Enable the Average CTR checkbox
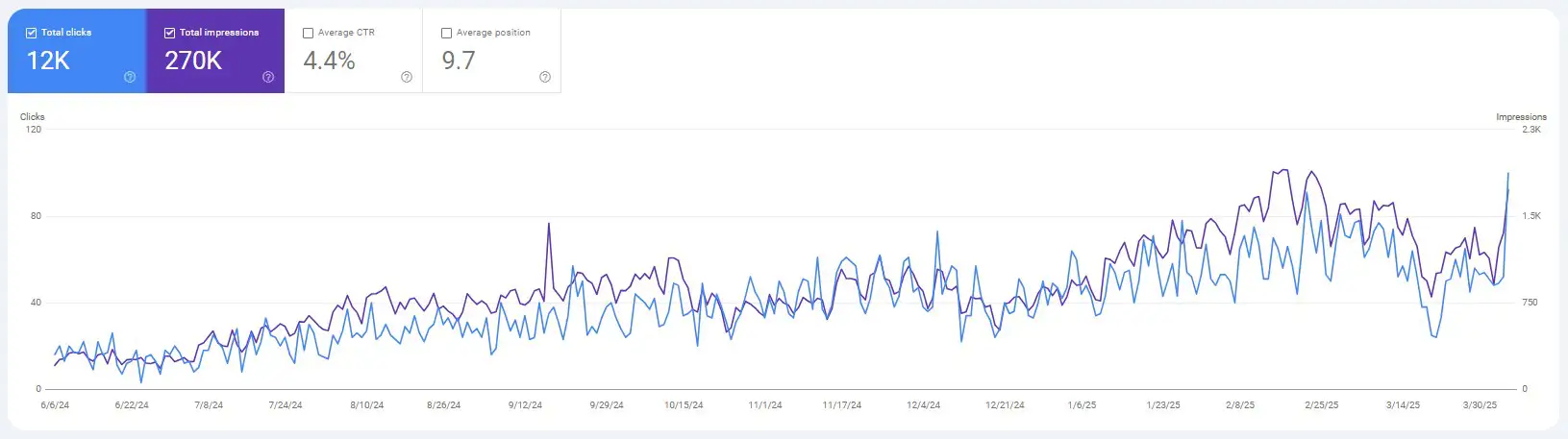Screen dimensions: 1568x439 click(x=308, y=33)
